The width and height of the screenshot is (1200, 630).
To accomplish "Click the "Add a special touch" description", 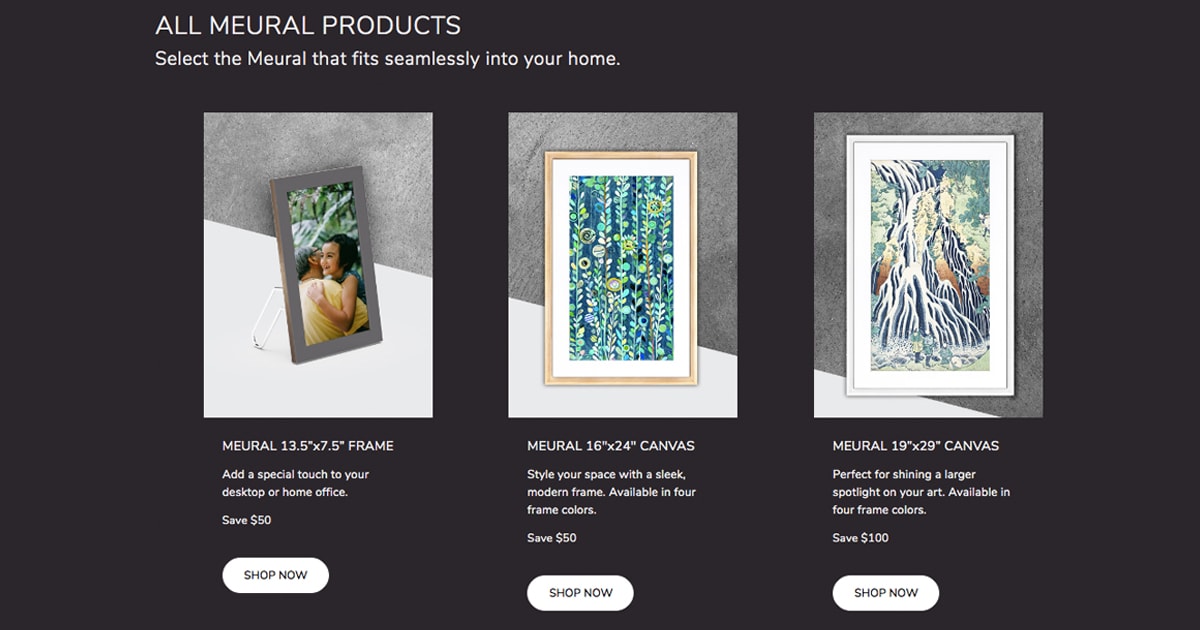I will click(x=296, y=483).
